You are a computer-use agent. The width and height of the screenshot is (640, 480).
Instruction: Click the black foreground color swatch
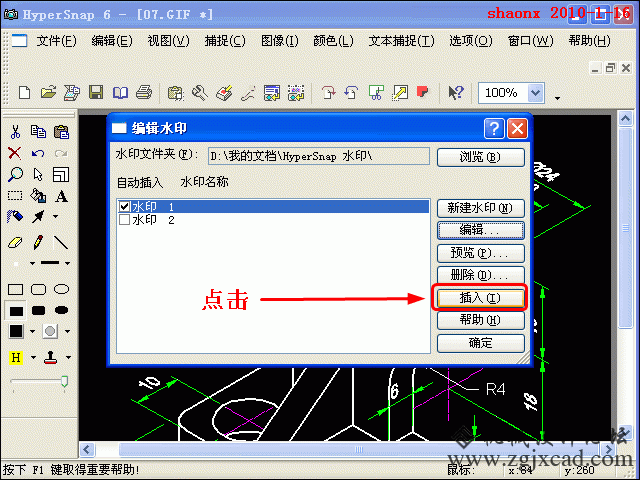tap(16, 331)
